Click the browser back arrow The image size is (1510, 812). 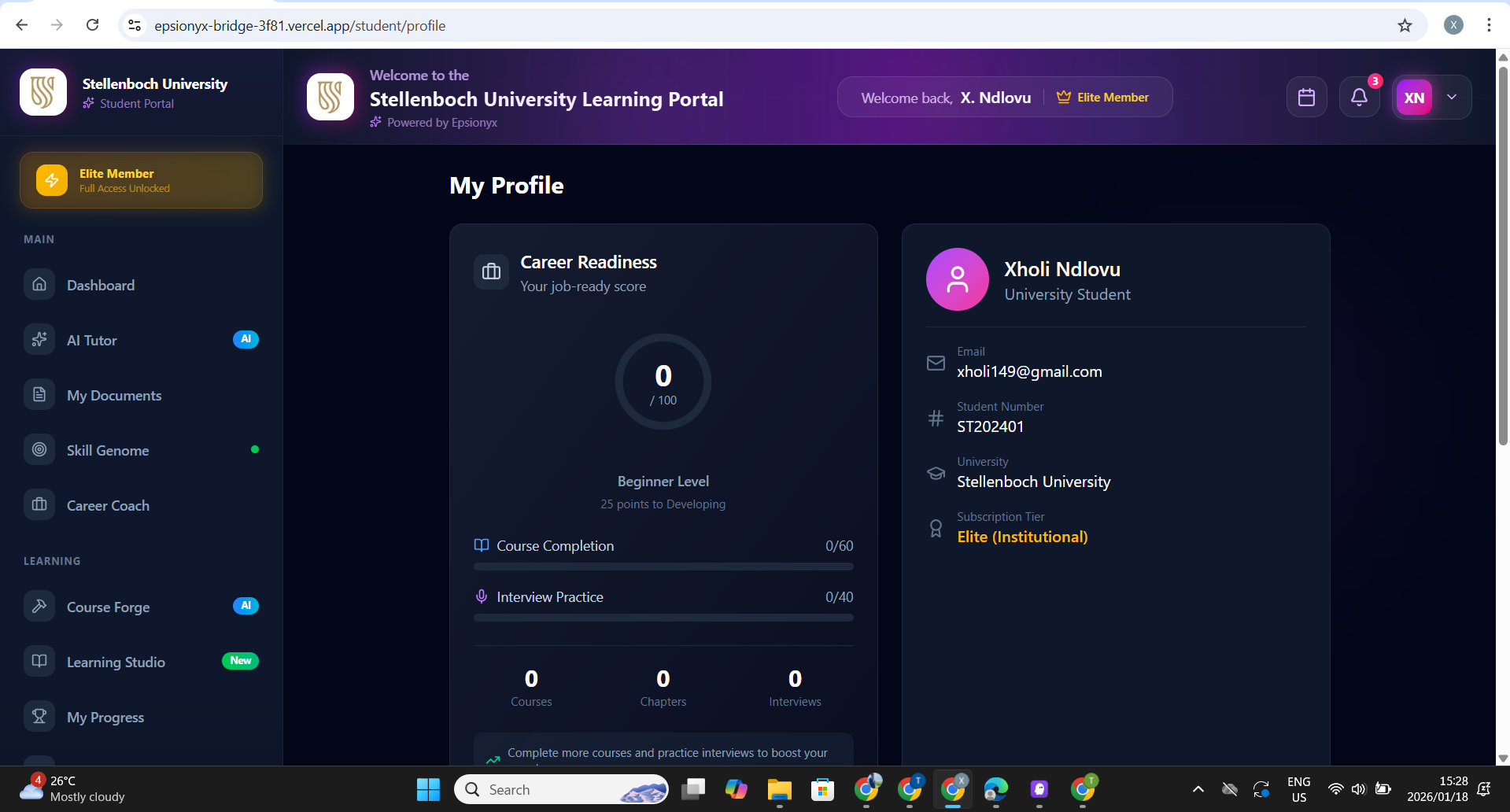point(22,25)
